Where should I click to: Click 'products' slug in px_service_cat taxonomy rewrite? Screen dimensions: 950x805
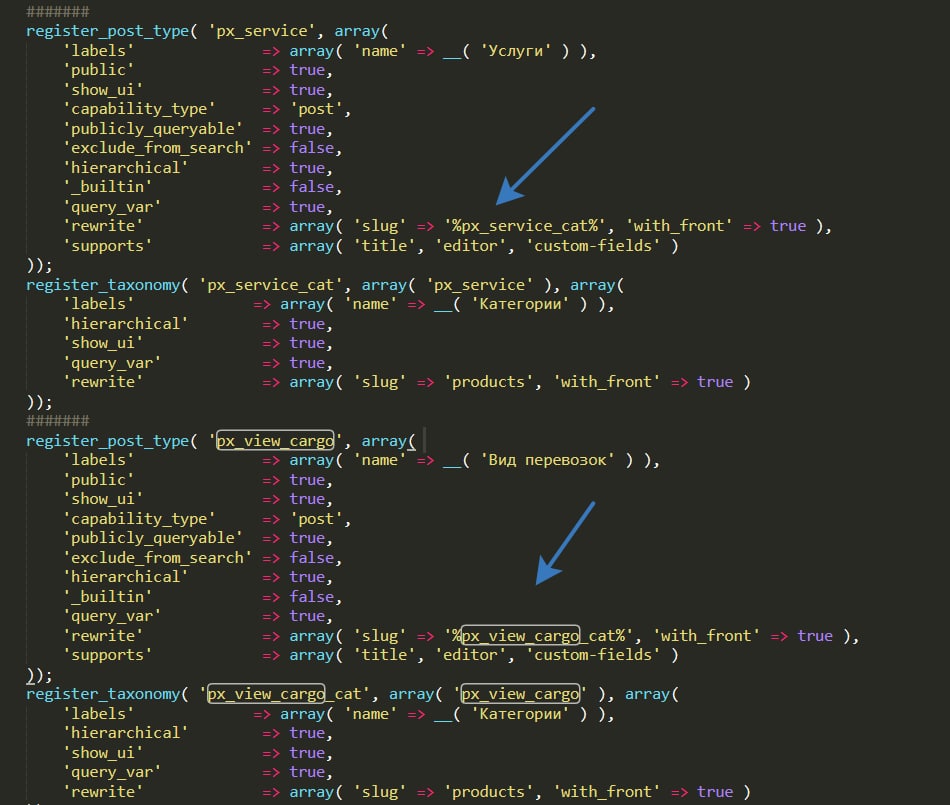[488, 382]
